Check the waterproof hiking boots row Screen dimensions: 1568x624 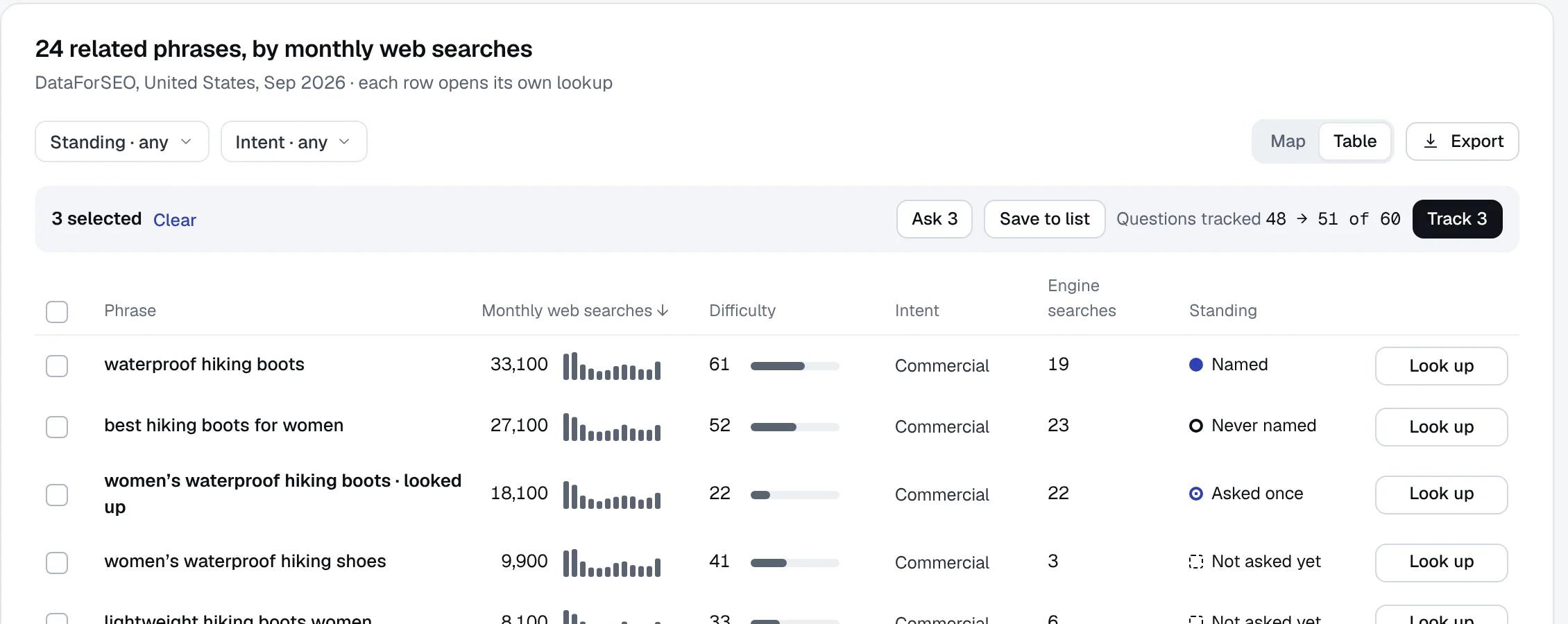57,366
